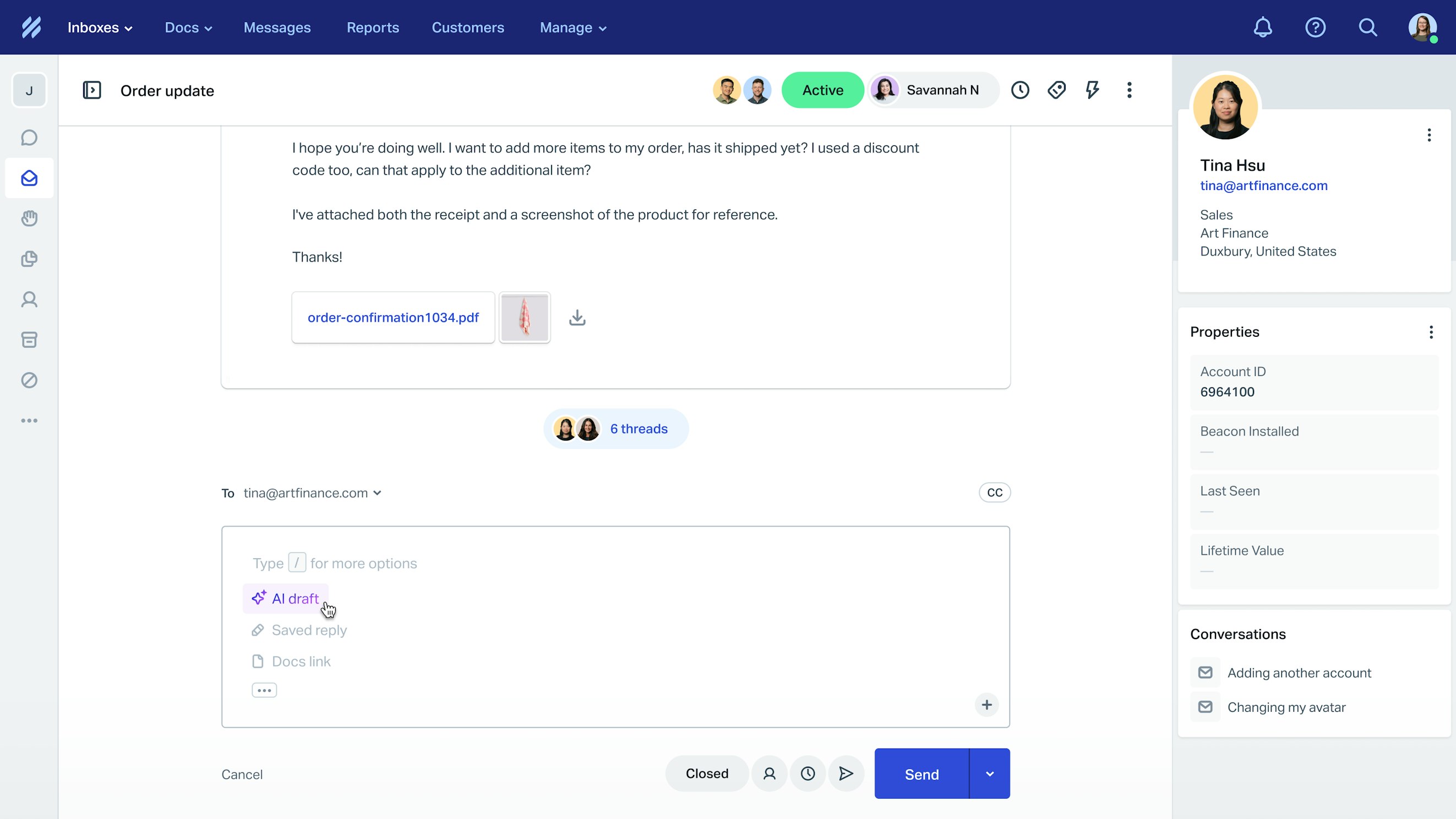Screen dimensions: 1456x819
Task: Open the conversation timer icon
Action: (x=1020, y=90)
